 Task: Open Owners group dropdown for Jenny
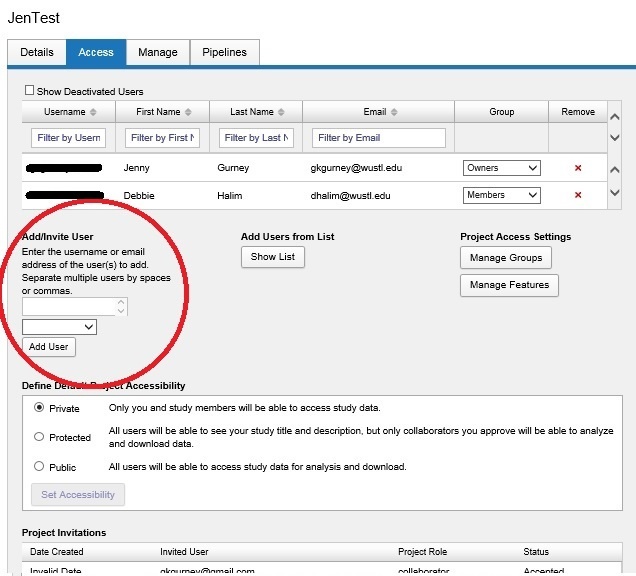point(501,168)
